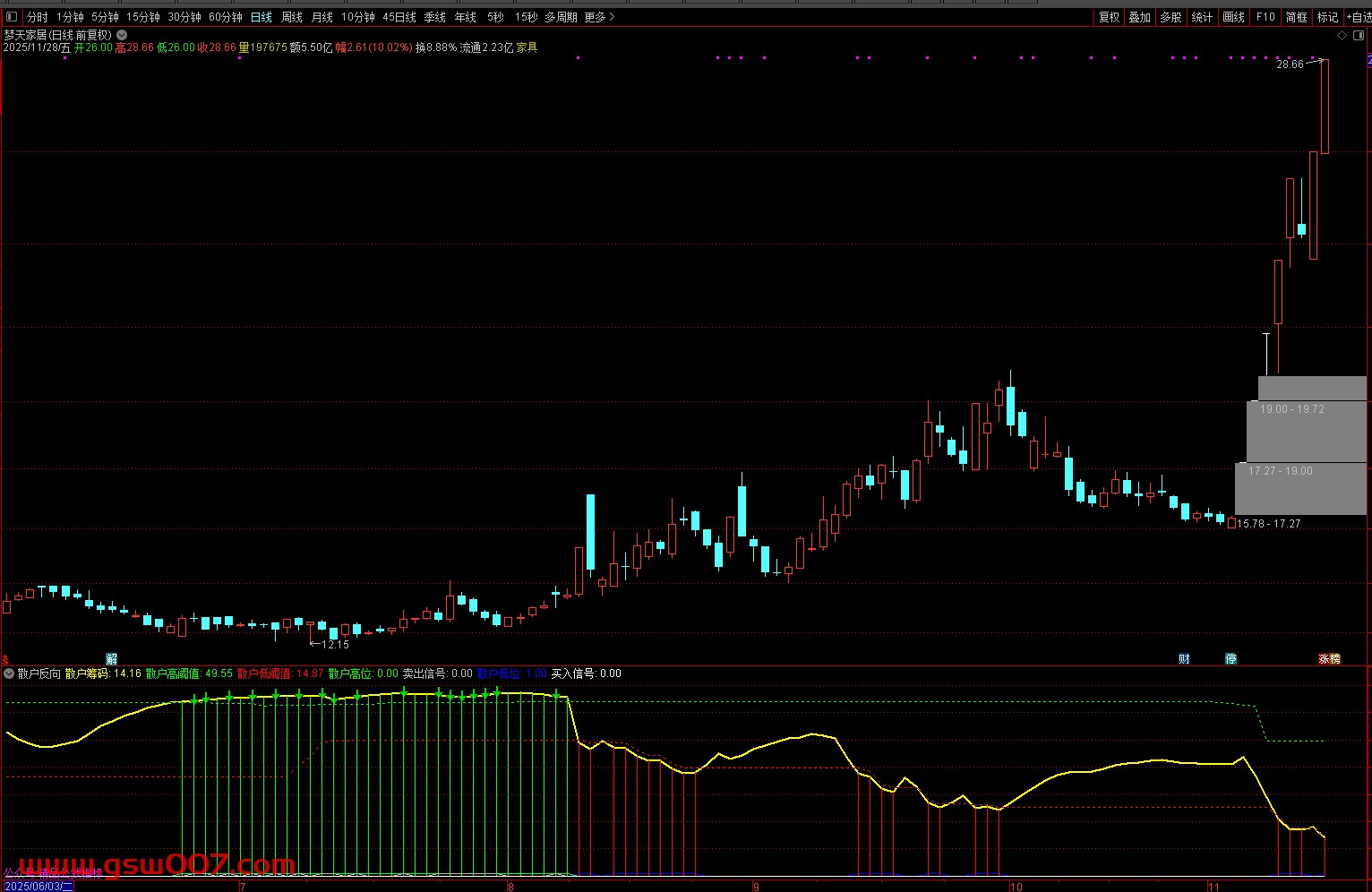Switch to the 周线 weekly period tab

point(292,17)
